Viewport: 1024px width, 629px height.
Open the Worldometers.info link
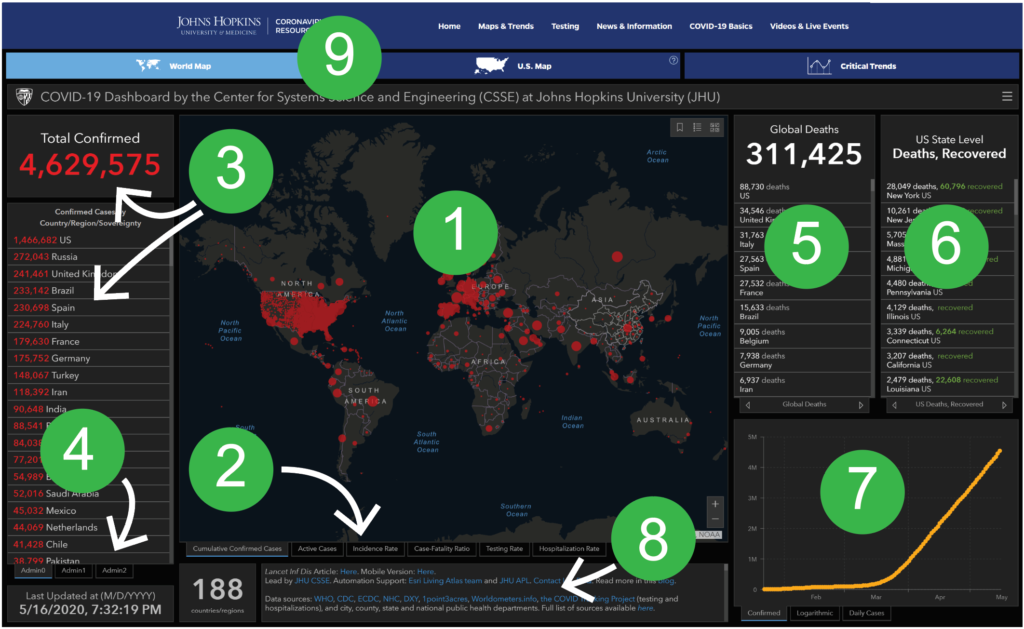point(504,599)
